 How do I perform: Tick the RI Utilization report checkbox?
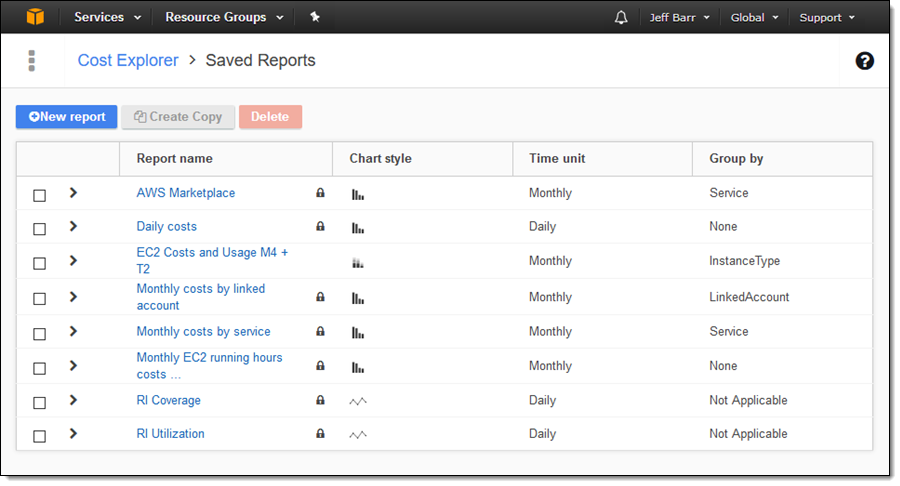[x=40, y=436]
